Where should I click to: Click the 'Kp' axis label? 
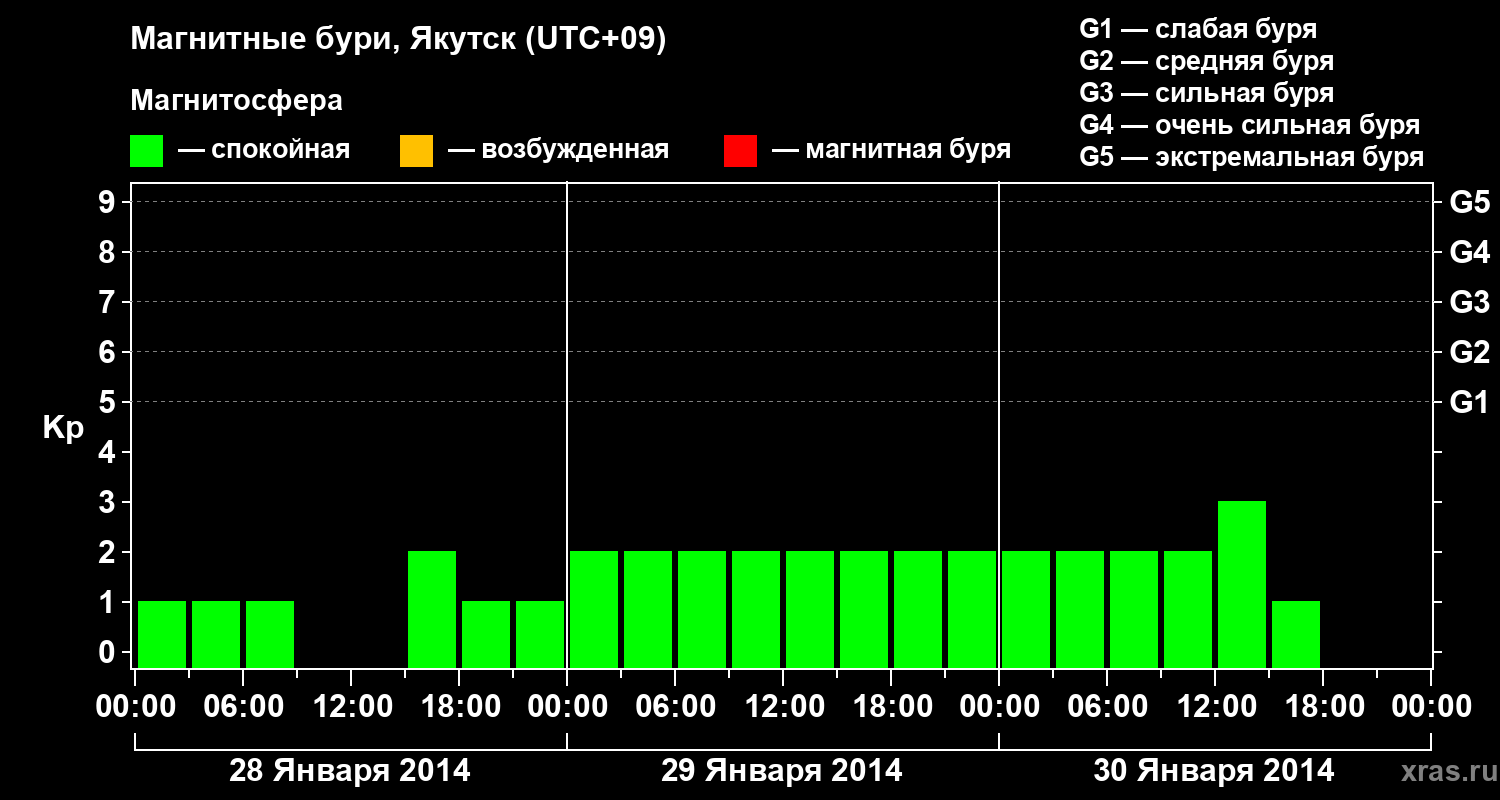point(63,428)
